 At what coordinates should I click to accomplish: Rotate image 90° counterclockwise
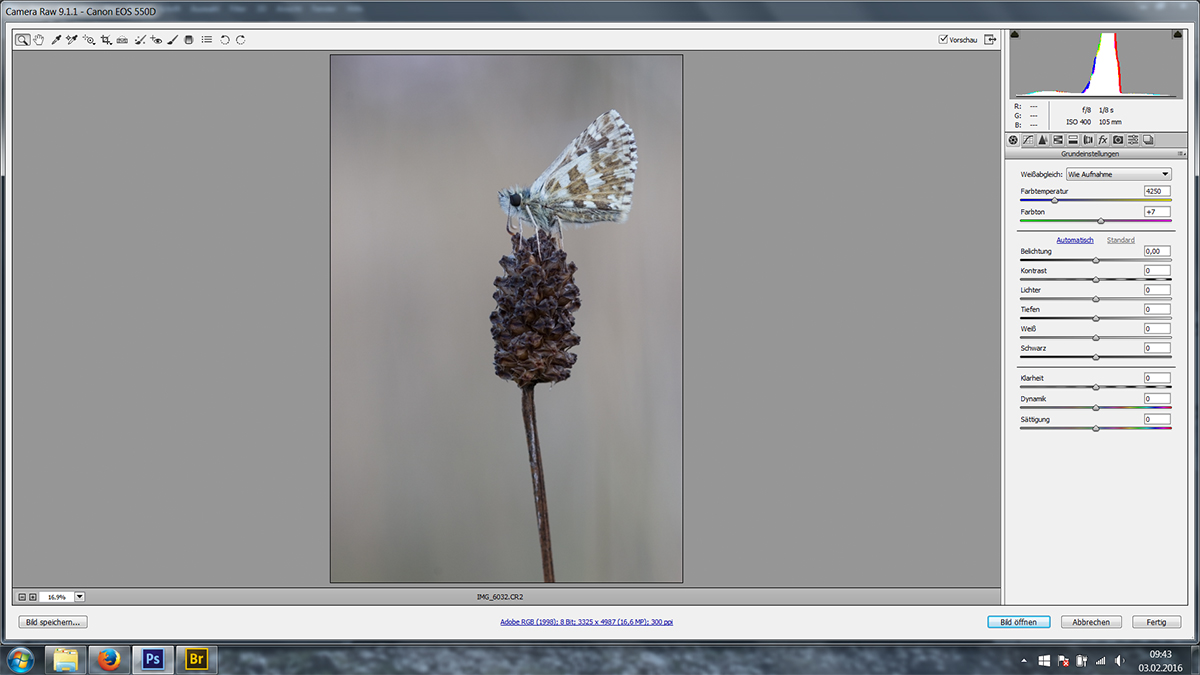pyautogui.click(x=224, y=40)
